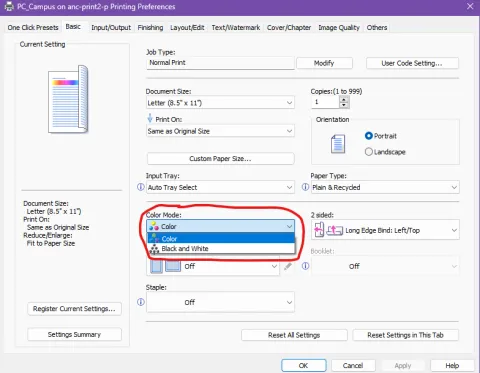The width and height of the screenshot is (480, 373).
Task: Click the Job Type Normal Print field
Action: [x=220, y=63]
